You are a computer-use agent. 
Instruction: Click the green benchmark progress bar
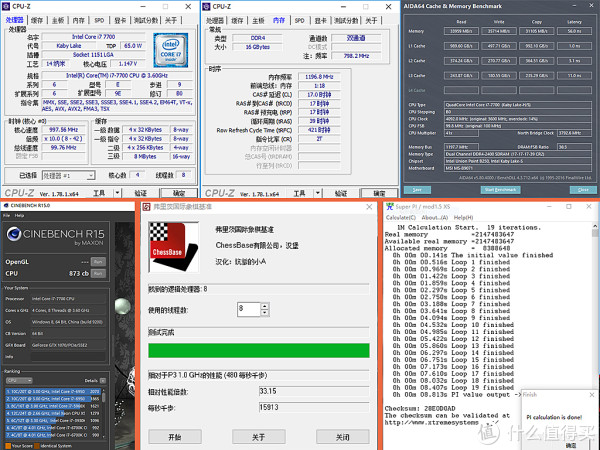259,351
